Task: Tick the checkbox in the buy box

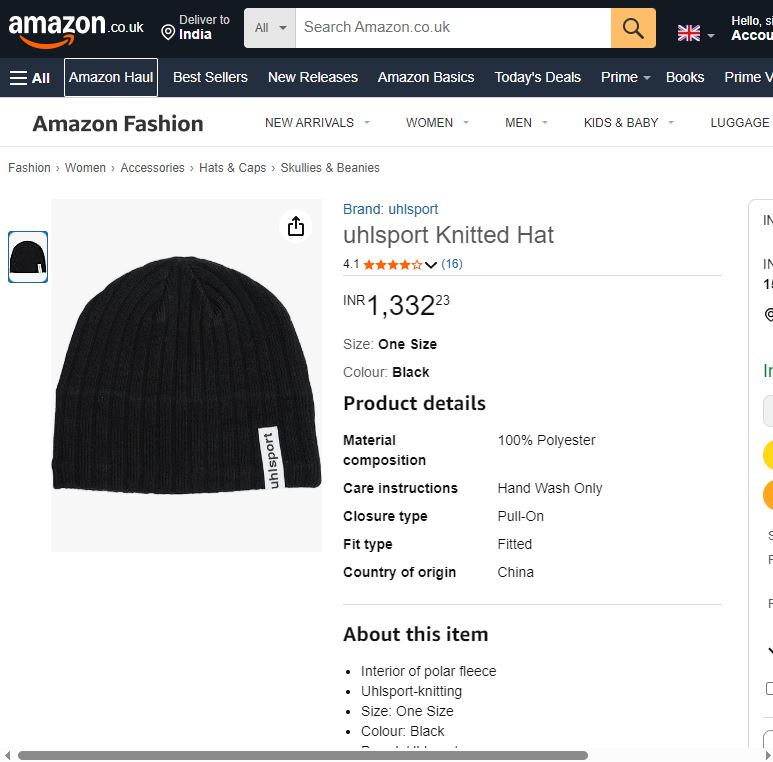Action: pos(768,688)
